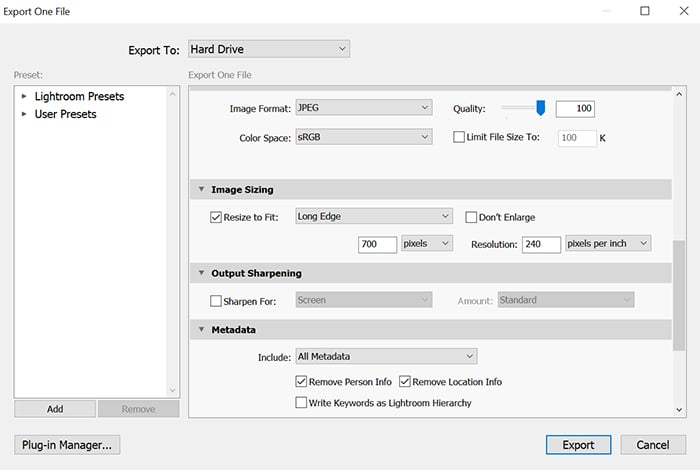Open the Long Edge dropdown
The height and width of the screenshot is (470, 700).
(374, 216)
